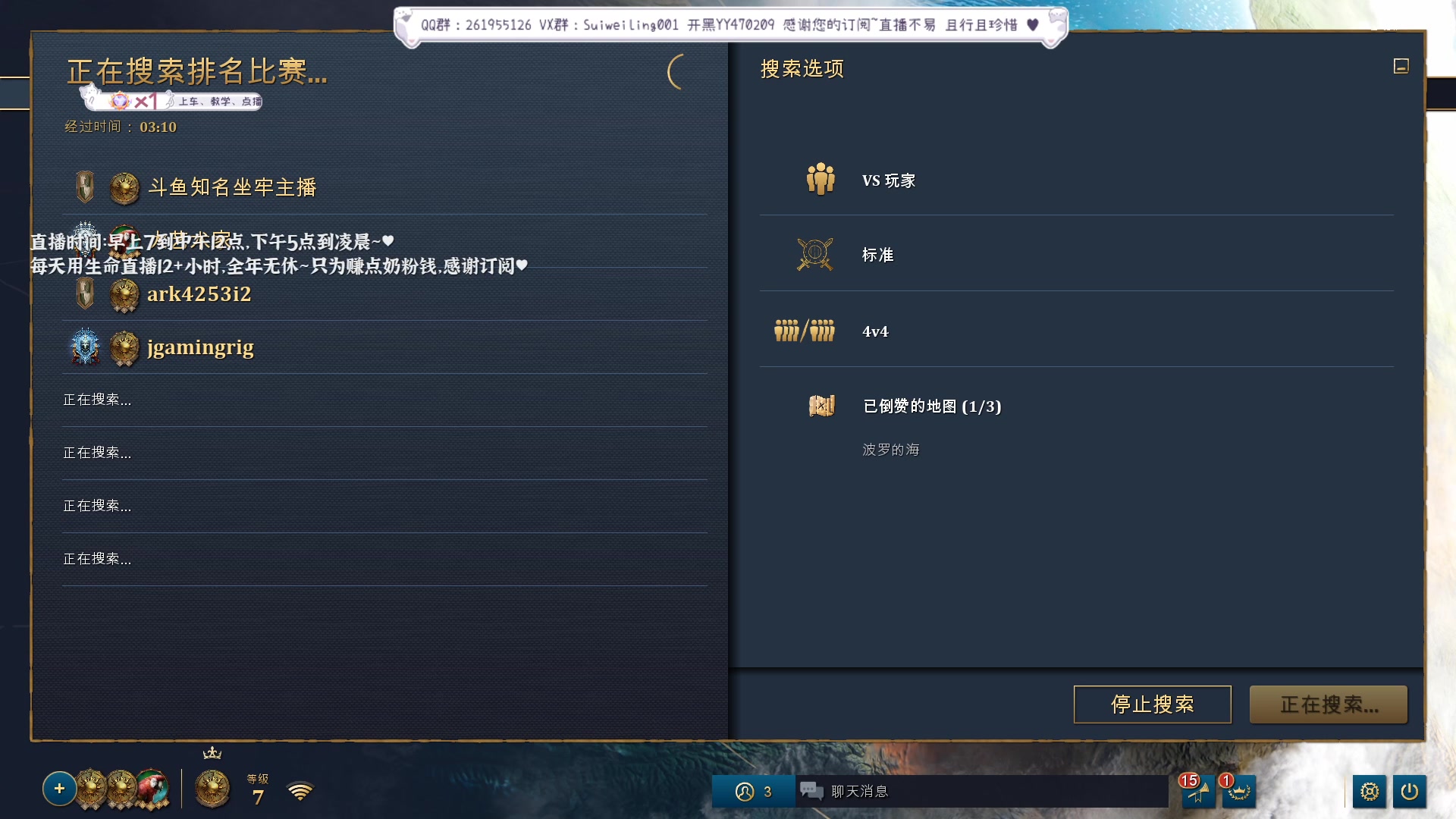
Task: Open the crown notifications icon
Action: (1238, 792)
